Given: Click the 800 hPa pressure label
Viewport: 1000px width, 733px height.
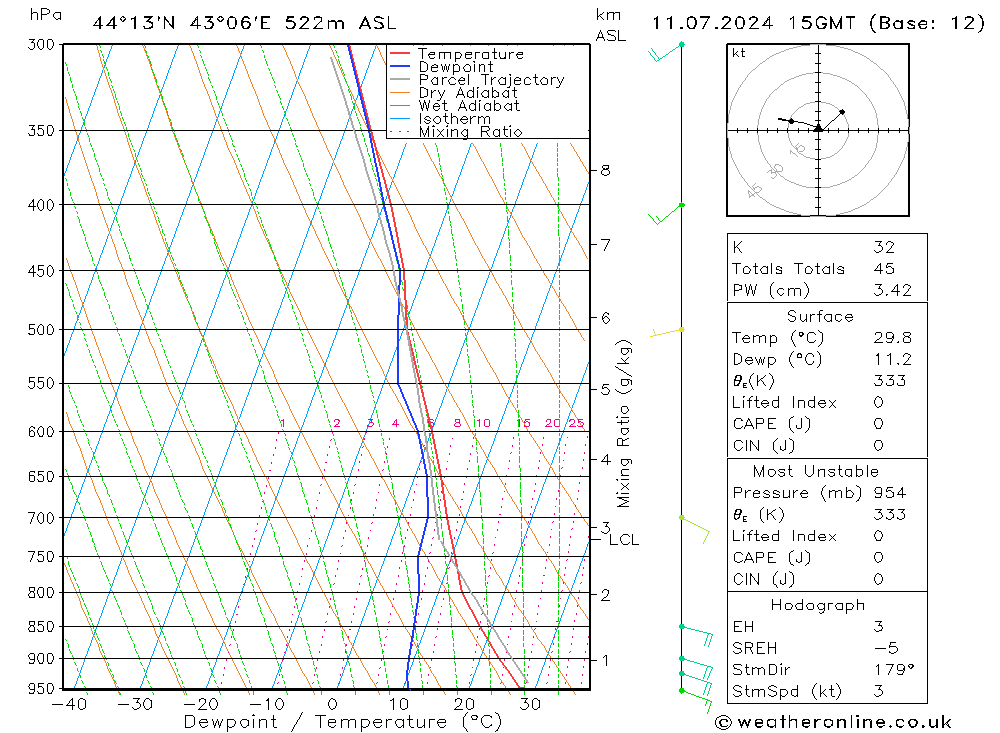Looking at the screenshot, I should [x=41, y=593].
